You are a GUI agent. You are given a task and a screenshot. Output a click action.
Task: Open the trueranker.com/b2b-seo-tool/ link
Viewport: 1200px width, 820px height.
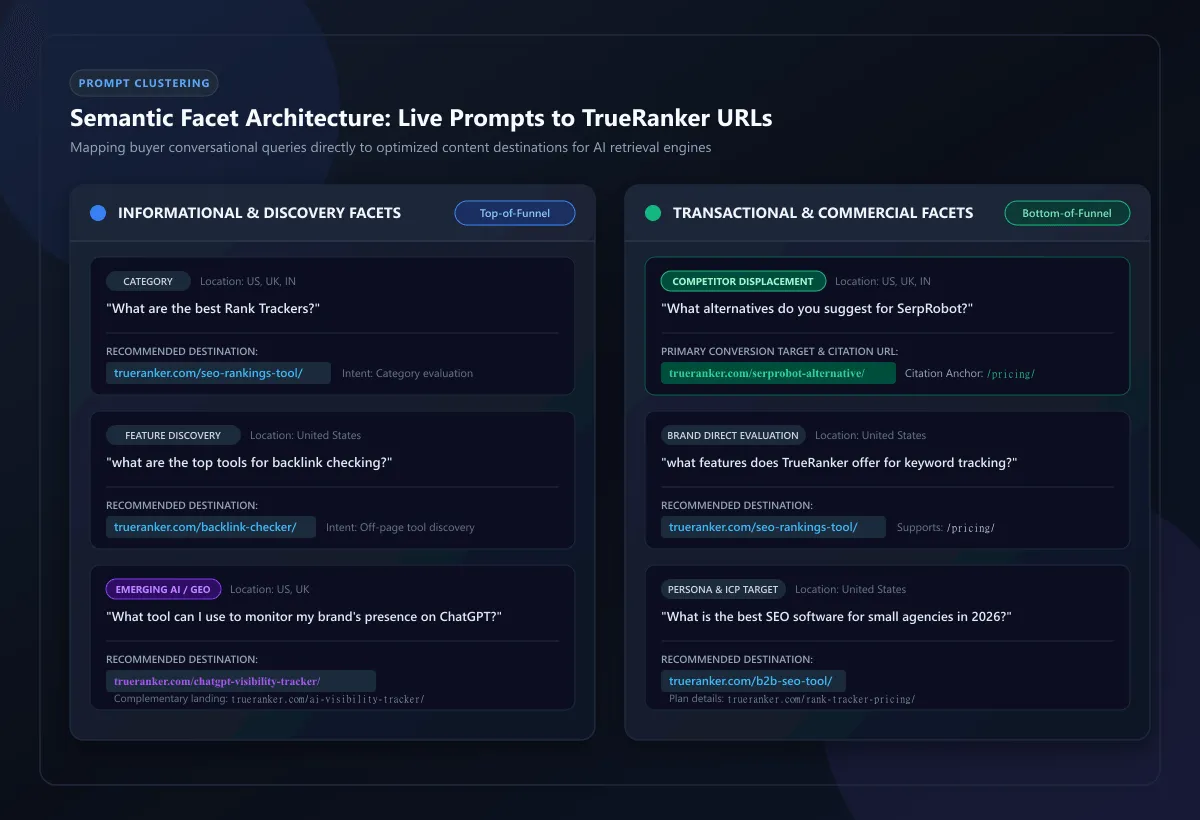[754, 681]
